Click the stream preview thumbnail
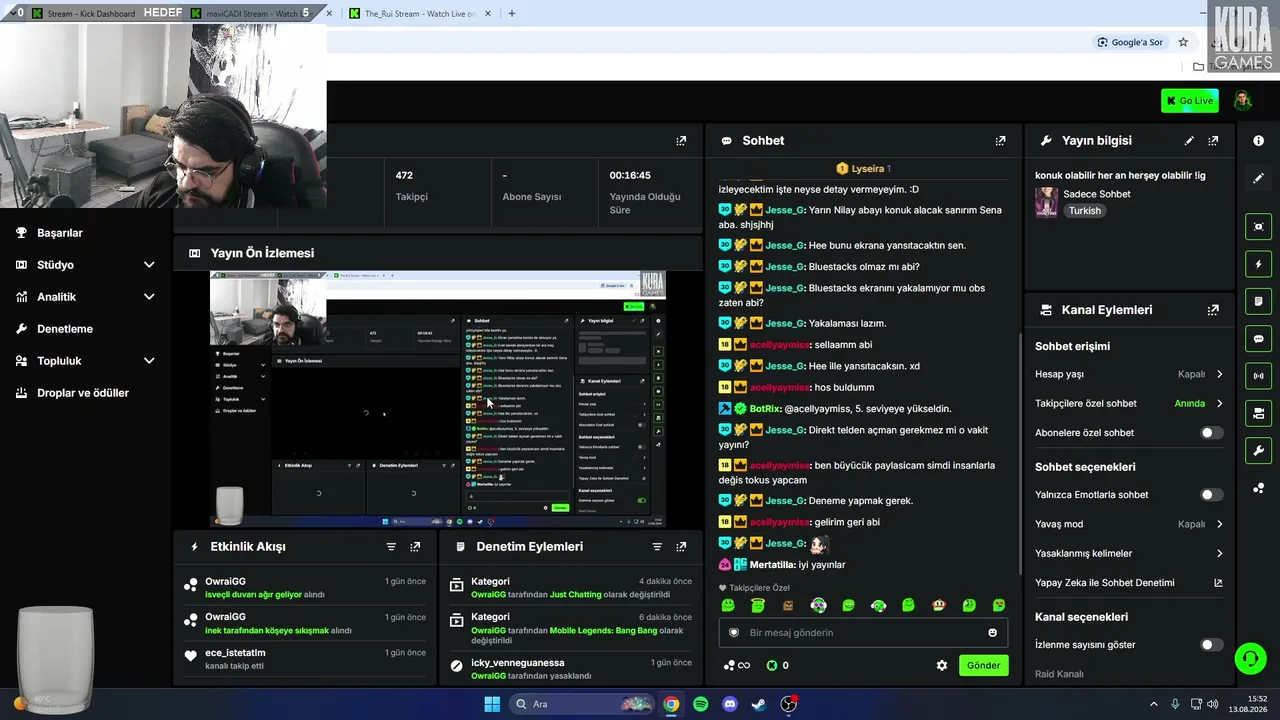This screenshot has width=1280, height=720. point(438,399)
